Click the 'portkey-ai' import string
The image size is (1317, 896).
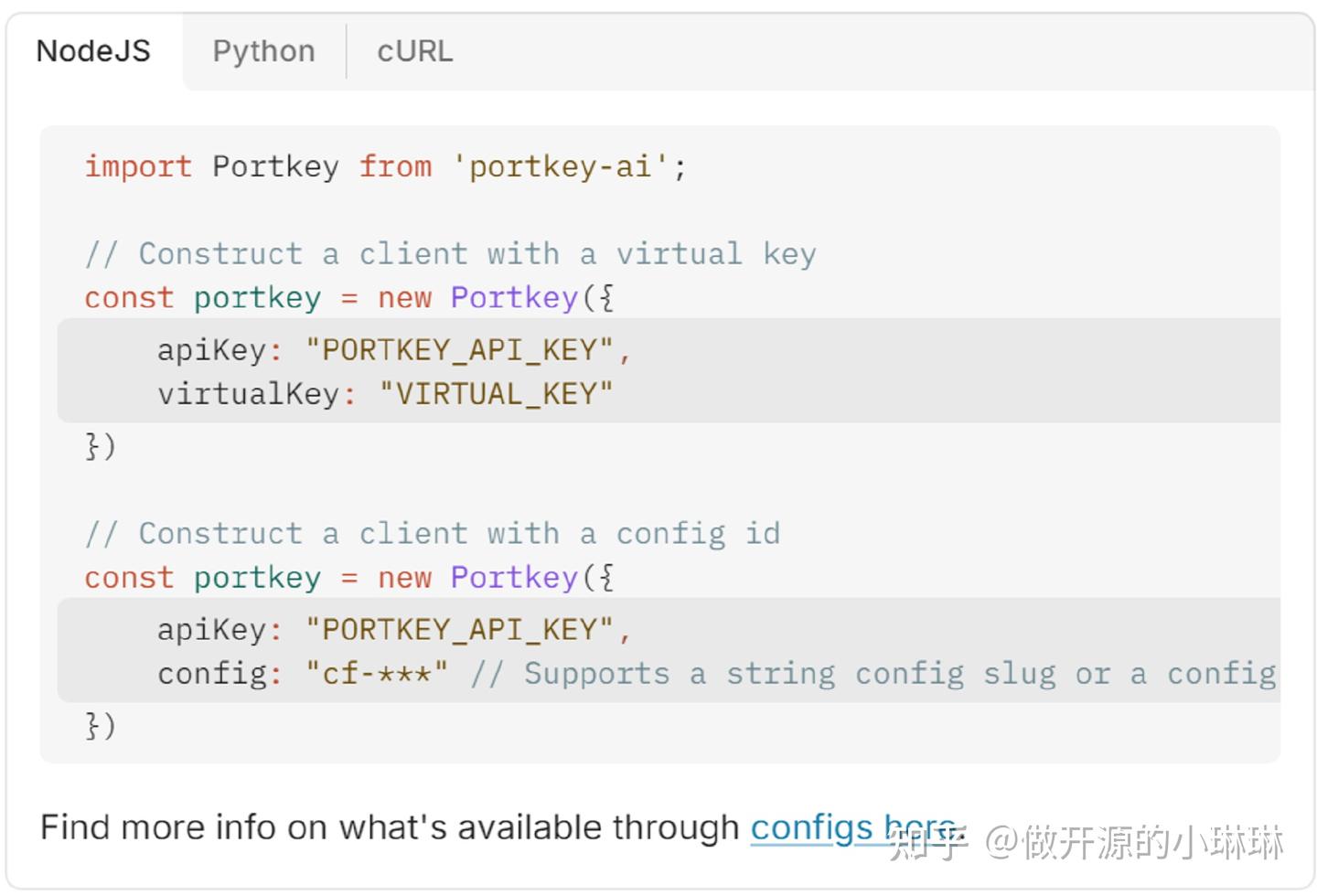click(x=560, y=166)
